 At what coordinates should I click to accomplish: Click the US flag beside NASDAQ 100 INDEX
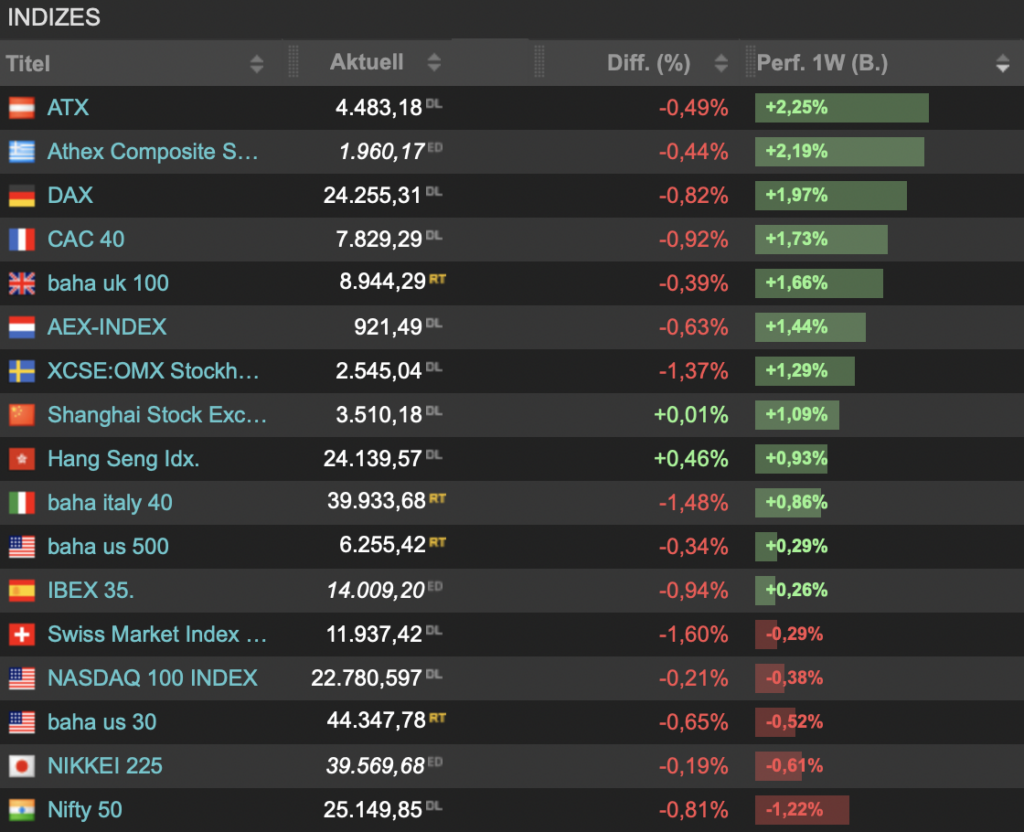pos(22,678)
